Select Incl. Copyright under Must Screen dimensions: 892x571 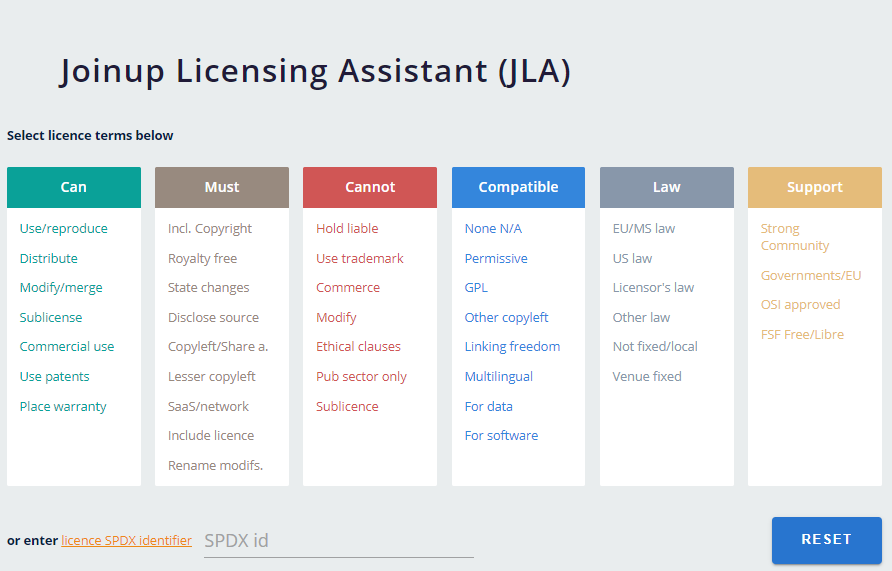tap(209, 229)
